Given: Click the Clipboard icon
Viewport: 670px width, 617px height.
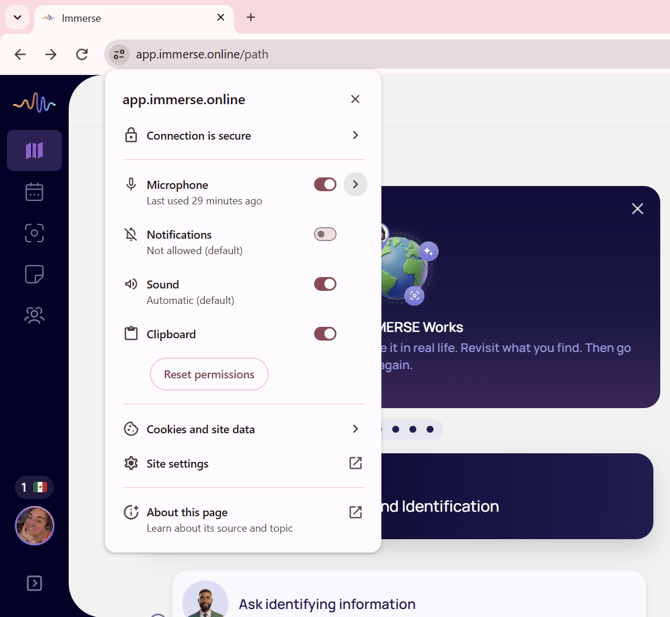Looking at the screenshot, I should pyautogui.click(x=131, y=333).
